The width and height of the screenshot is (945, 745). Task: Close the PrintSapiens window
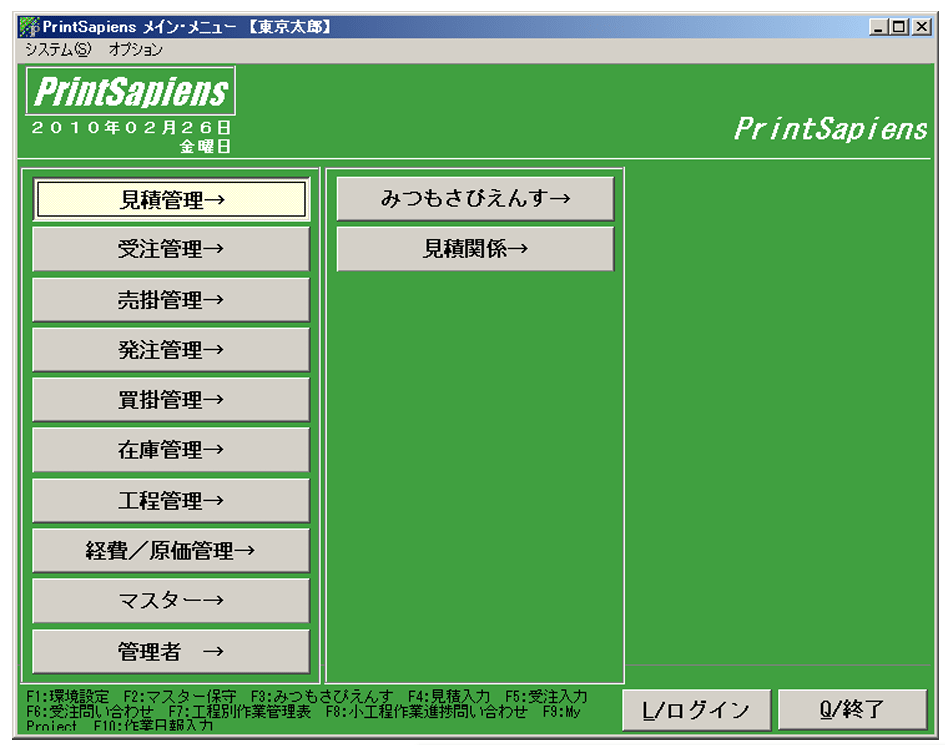(921, 27)
